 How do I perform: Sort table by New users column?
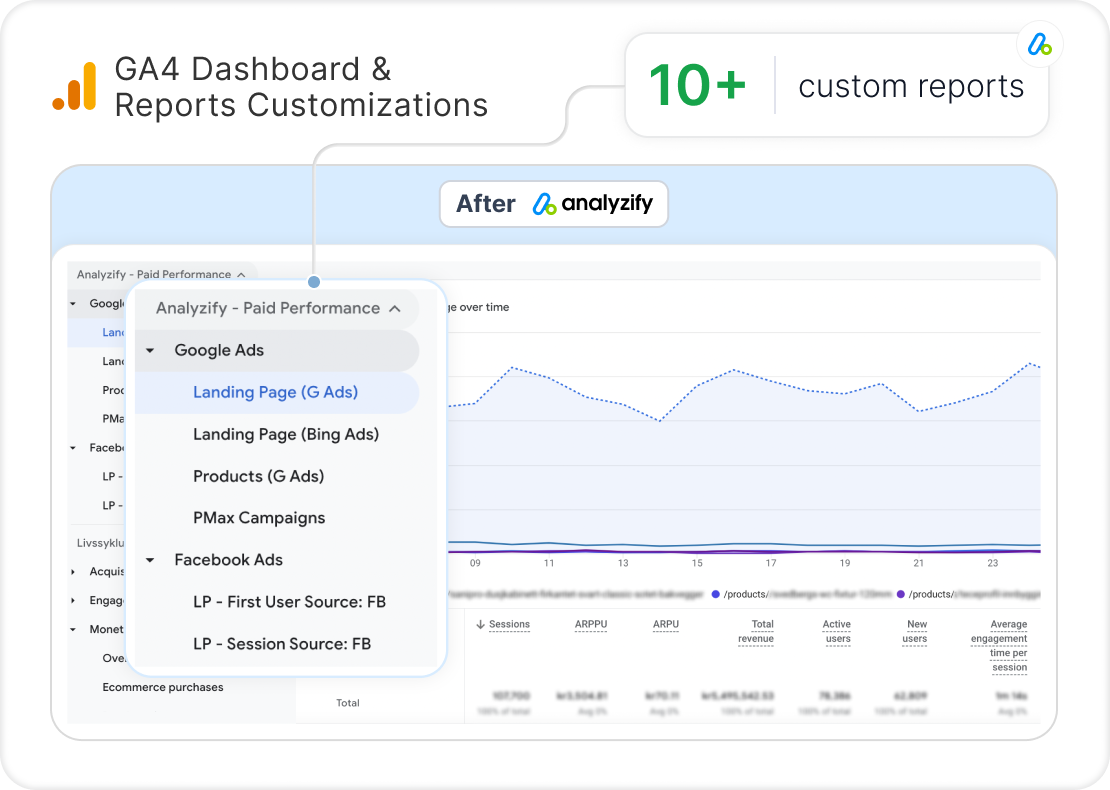coord(915,631)
